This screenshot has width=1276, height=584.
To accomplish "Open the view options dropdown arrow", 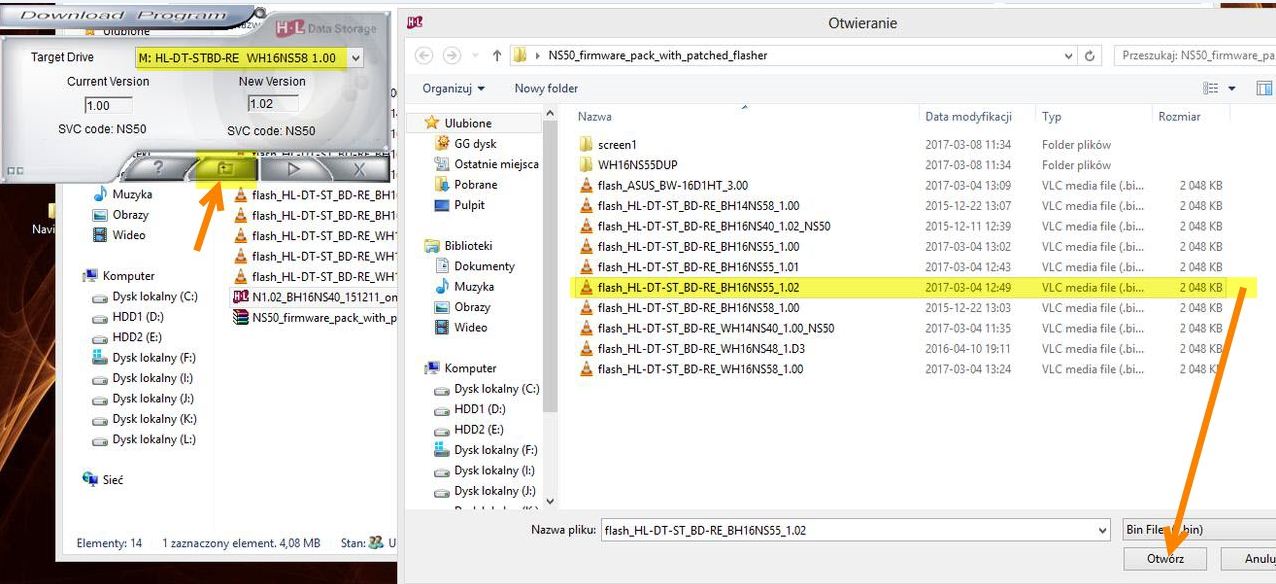I will [1232, 88].
